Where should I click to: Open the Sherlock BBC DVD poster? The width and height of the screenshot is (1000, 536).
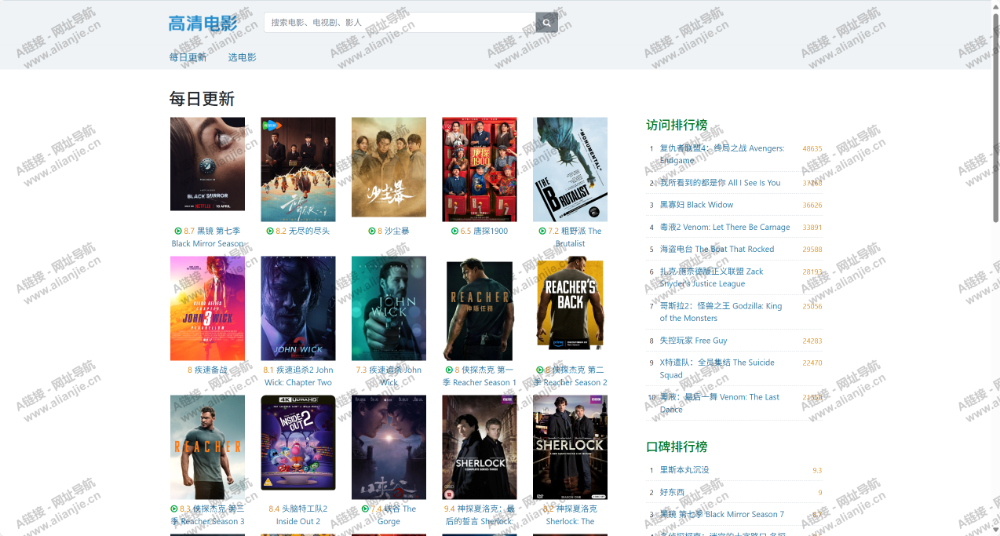point(570,447)
